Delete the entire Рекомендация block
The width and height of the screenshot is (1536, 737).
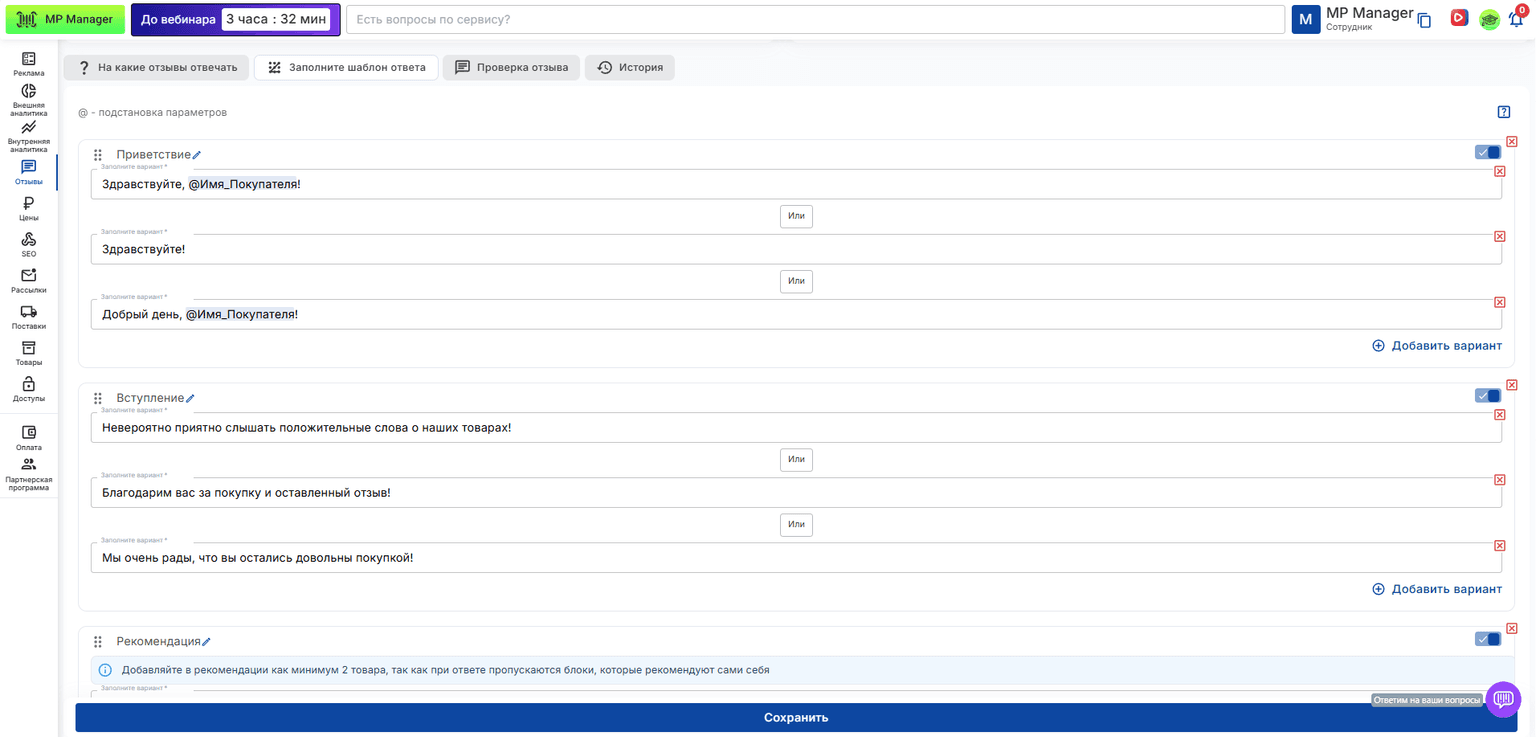coord(1512,628)
